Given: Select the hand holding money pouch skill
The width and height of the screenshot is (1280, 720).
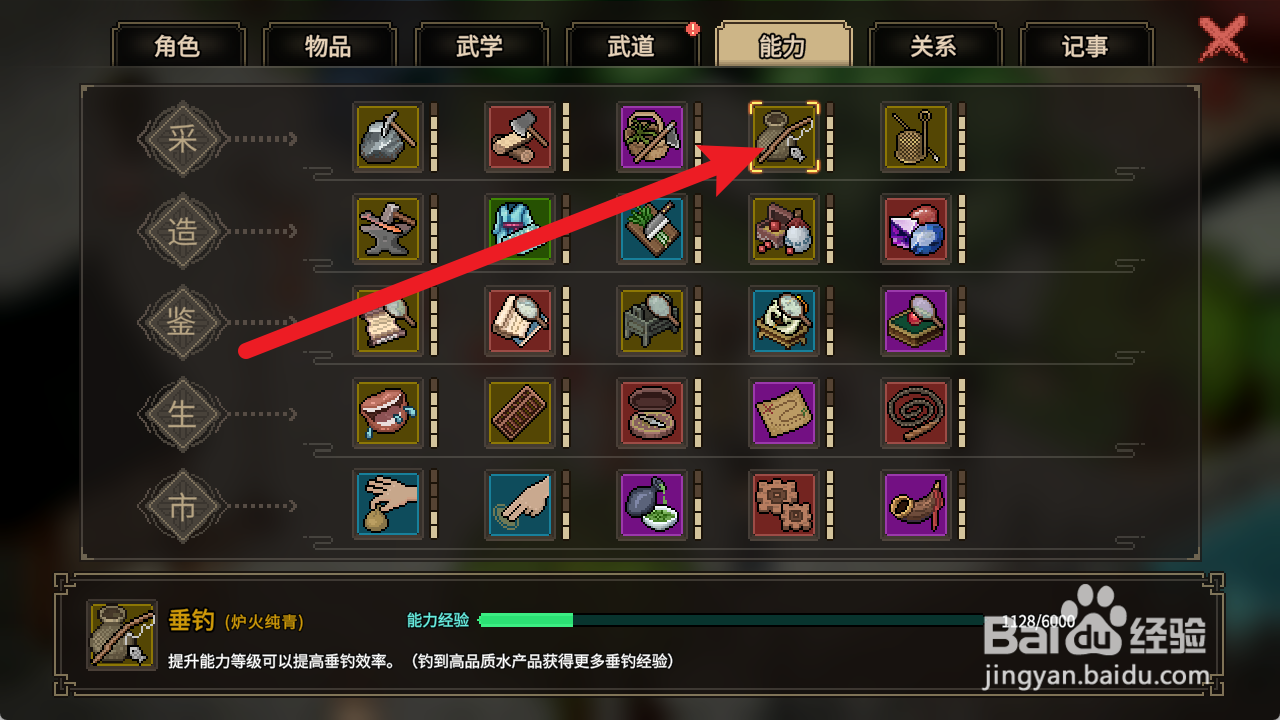Looking at the screenshot, I should (x=388, y=505).
